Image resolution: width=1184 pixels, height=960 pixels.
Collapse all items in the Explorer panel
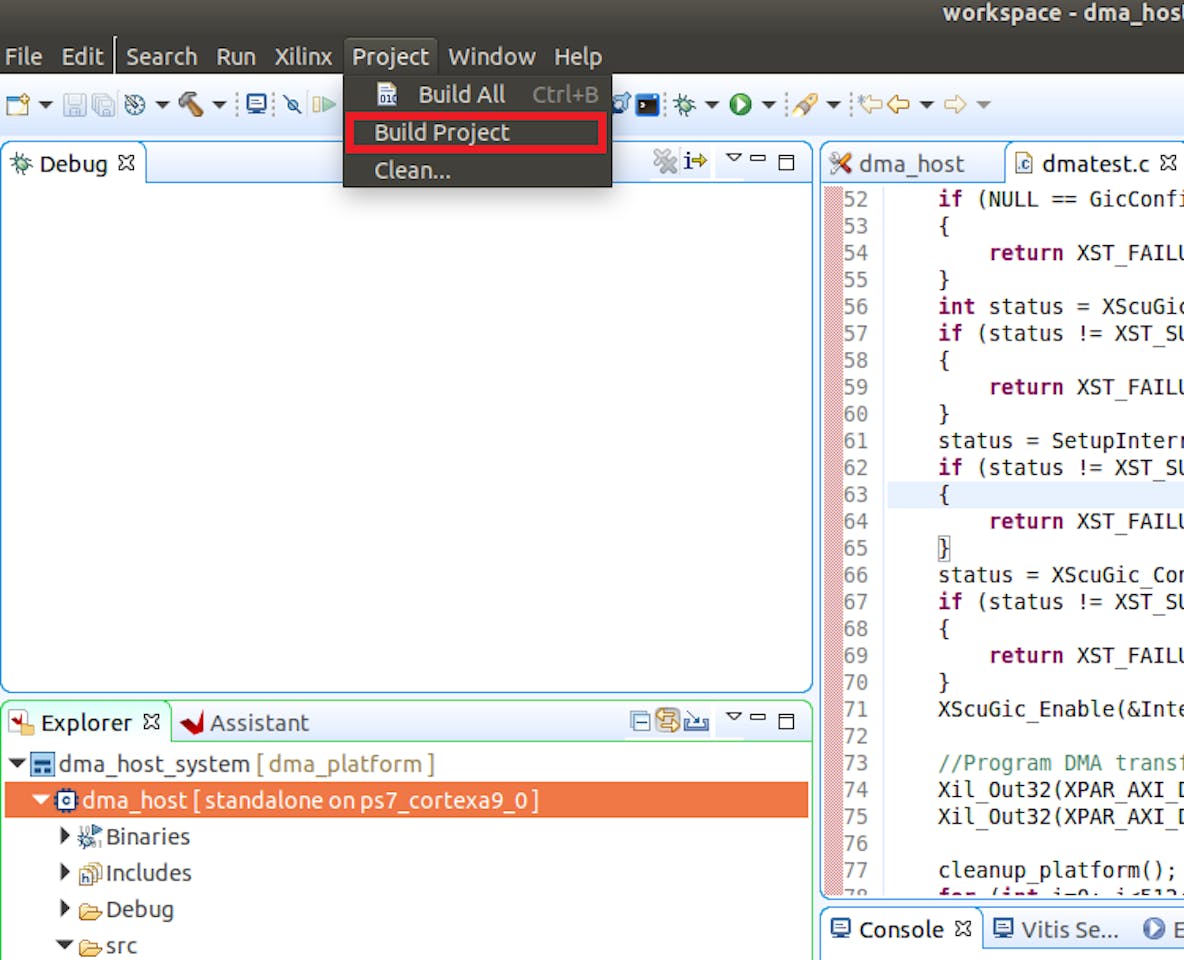(x=641, y=722)
